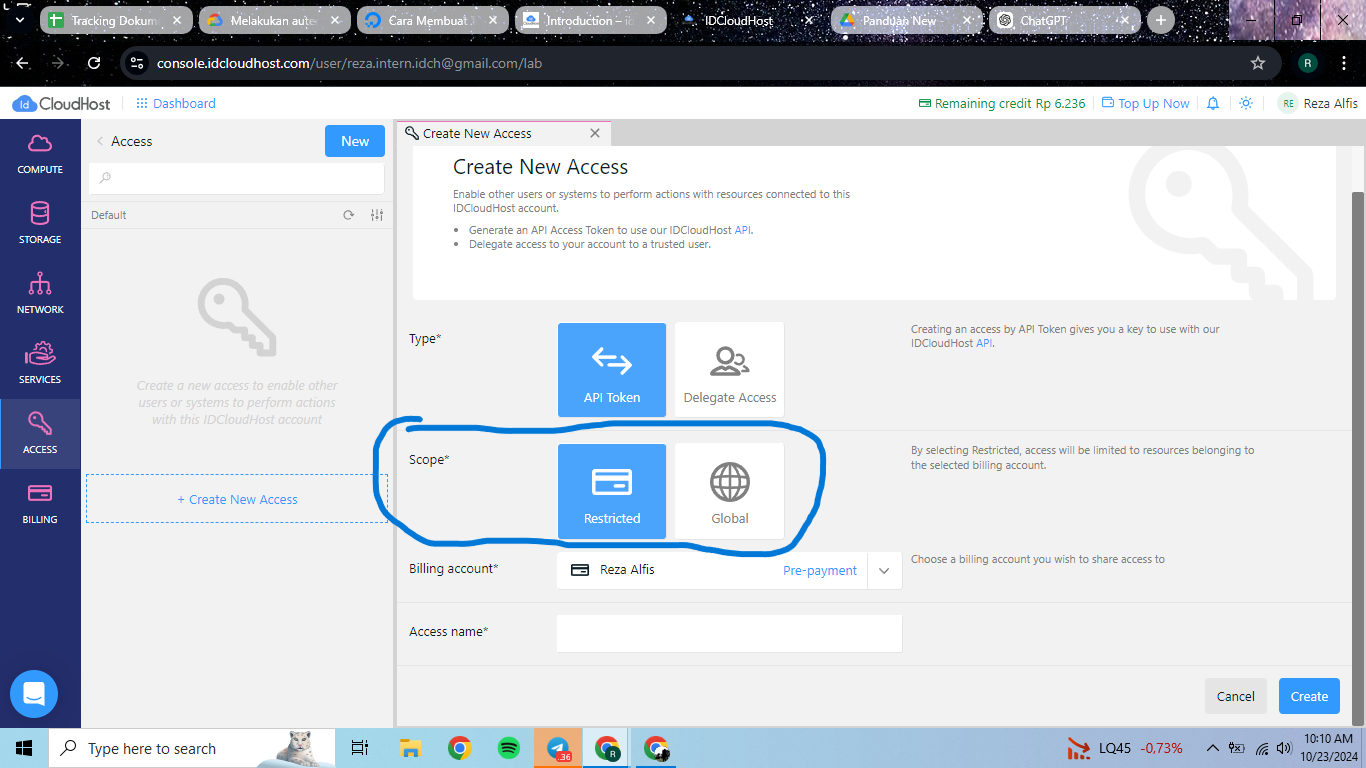Image resolution: width=1366 pixels, height=768 pixels.
Task: Open notifications bell icon
Action: (1213, 103)
